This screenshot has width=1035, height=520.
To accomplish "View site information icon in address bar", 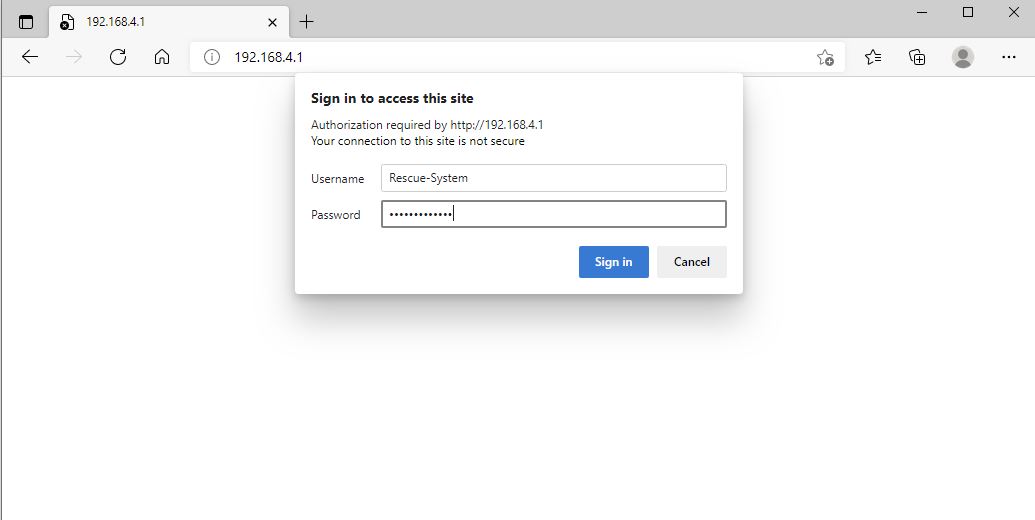I will [211, 57].
